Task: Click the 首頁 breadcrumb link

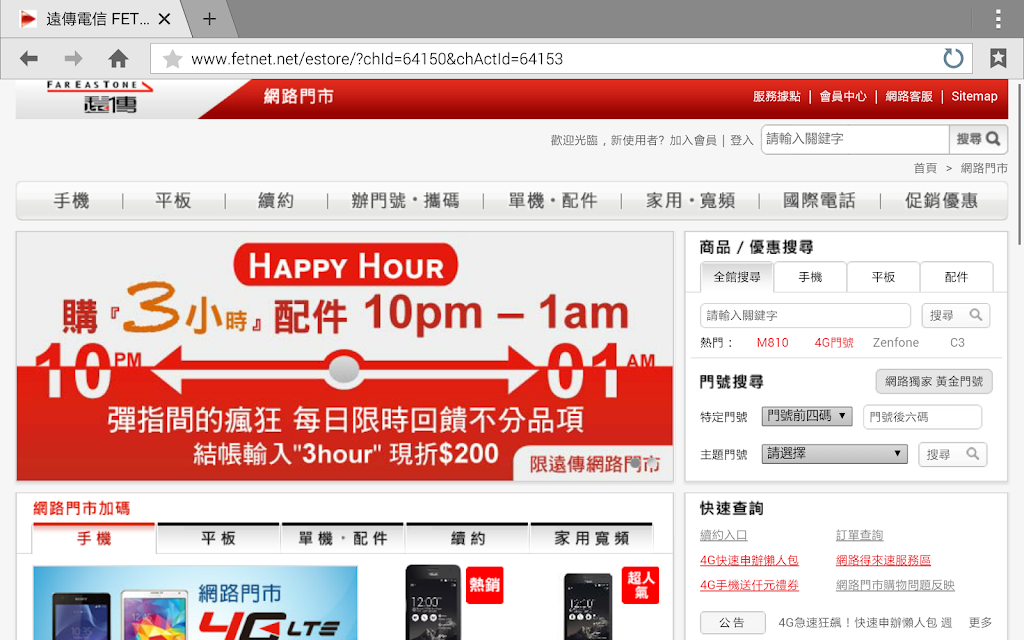Action: (x=925, y=168)
